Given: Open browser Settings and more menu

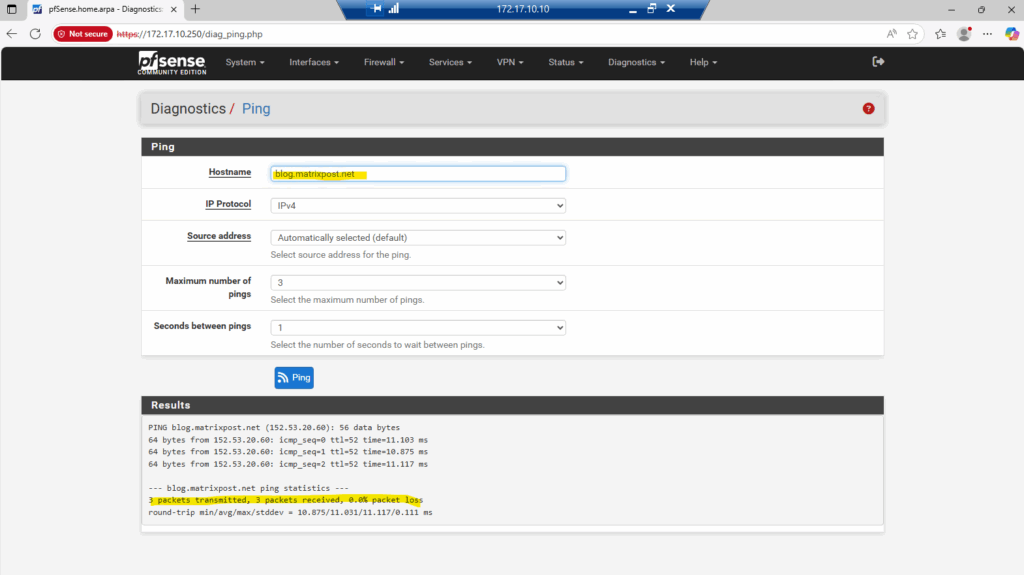Looking at the screenshot, I should tap(987, 34).
